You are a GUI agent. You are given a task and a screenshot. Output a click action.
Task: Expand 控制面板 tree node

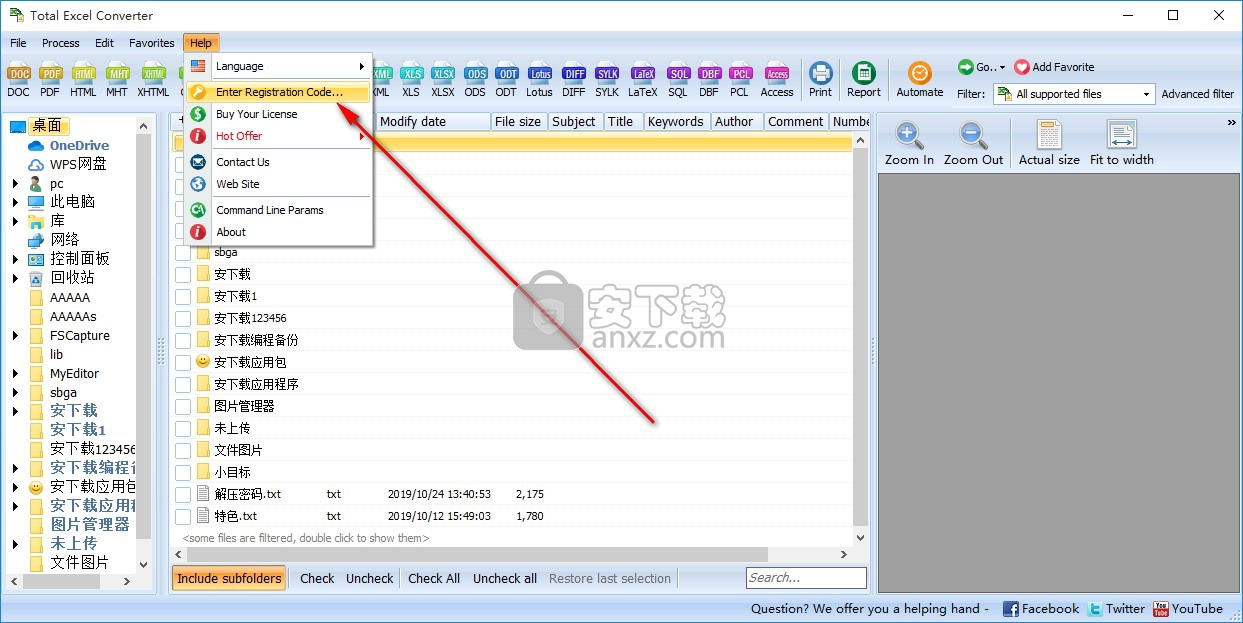click(x=15, y=259)
